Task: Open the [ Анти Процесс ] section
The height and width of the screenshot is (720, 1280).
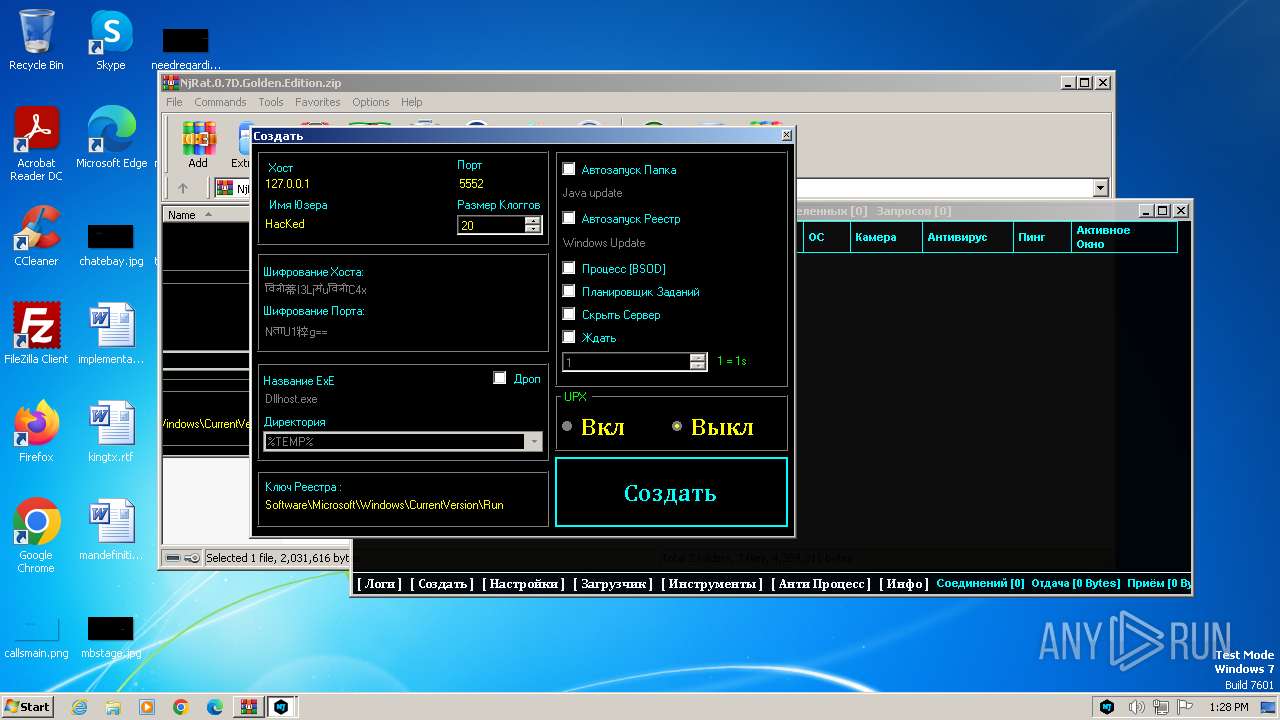Action: pyautogui.click(x=821, y=584)
